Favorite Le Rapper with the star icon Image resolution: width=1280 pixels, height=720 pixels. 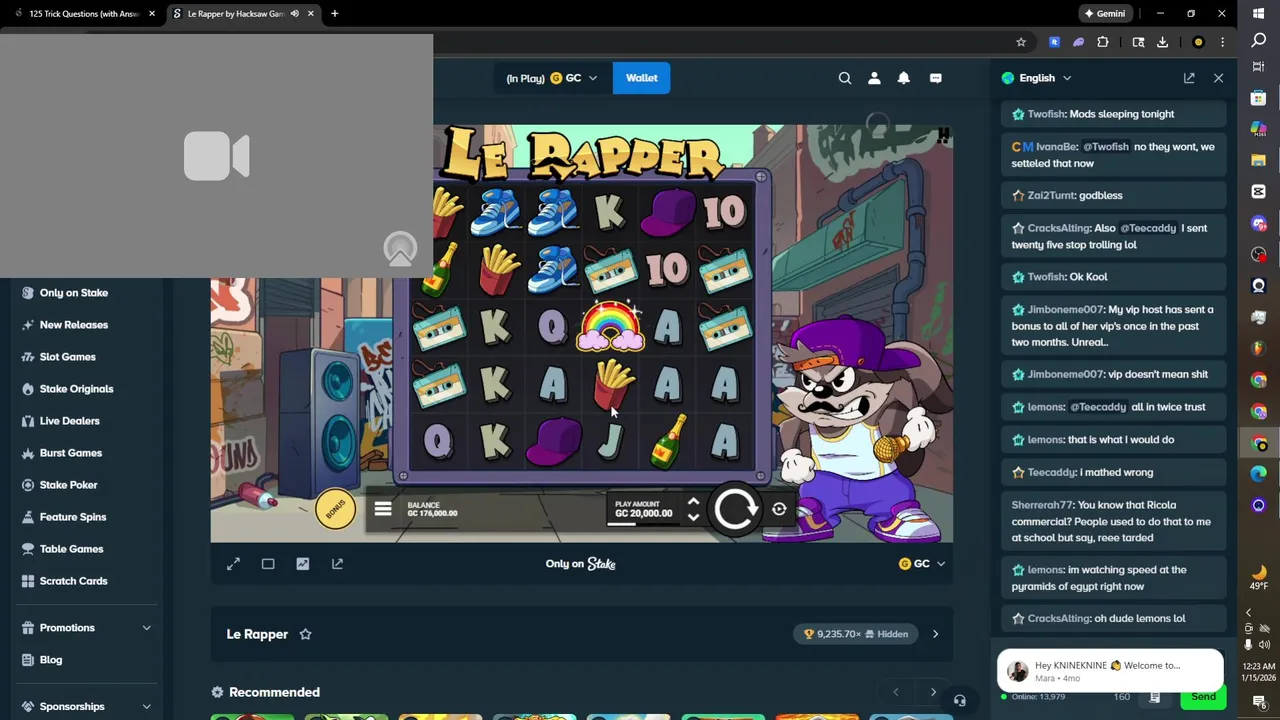305,634
